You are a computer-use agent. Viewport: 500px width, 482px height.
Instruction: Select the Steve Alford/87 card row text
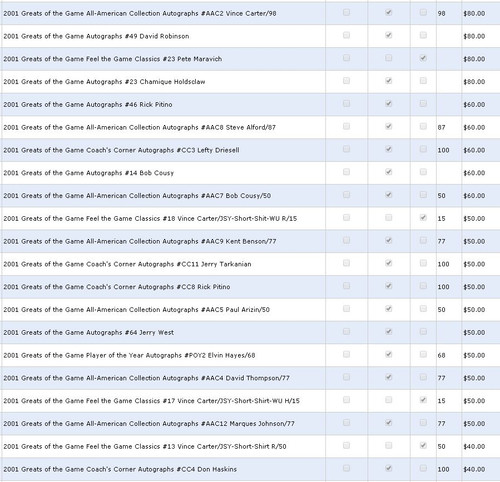139,127
